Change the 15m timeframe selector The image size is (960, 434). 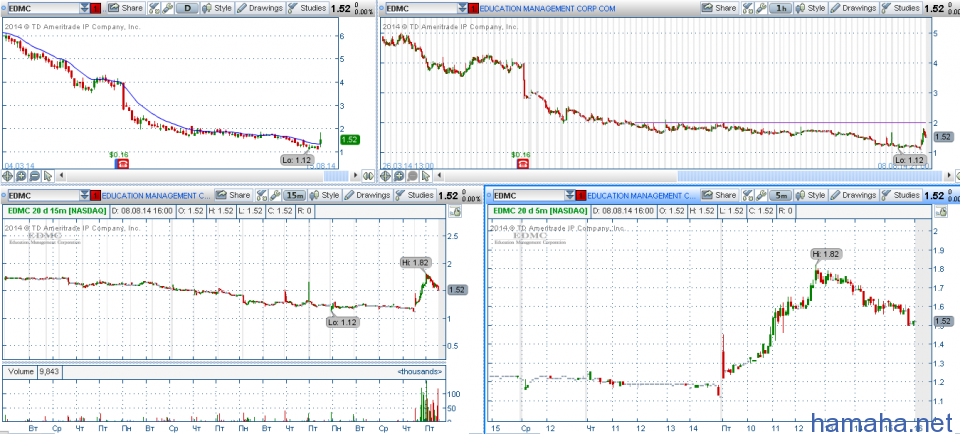pos(294,195)
